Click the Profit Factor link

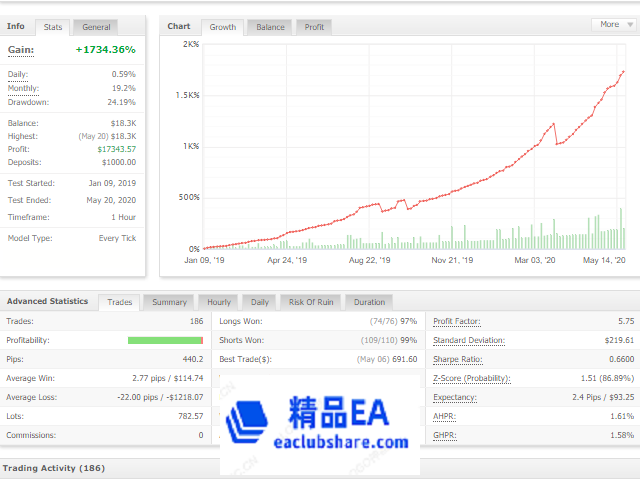coord(456,321)
